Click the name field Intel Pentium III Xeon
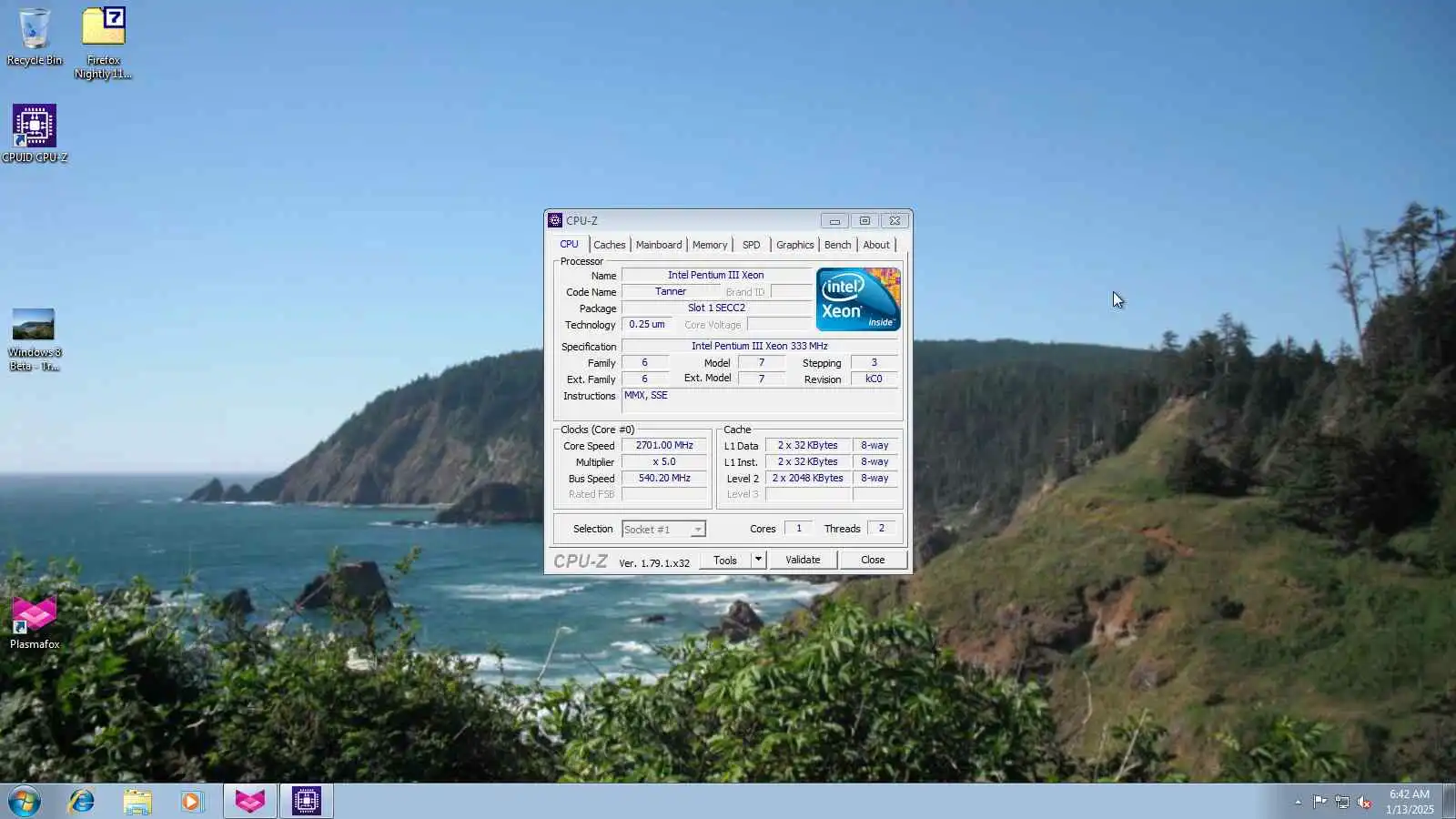 [x=716, y=275]
